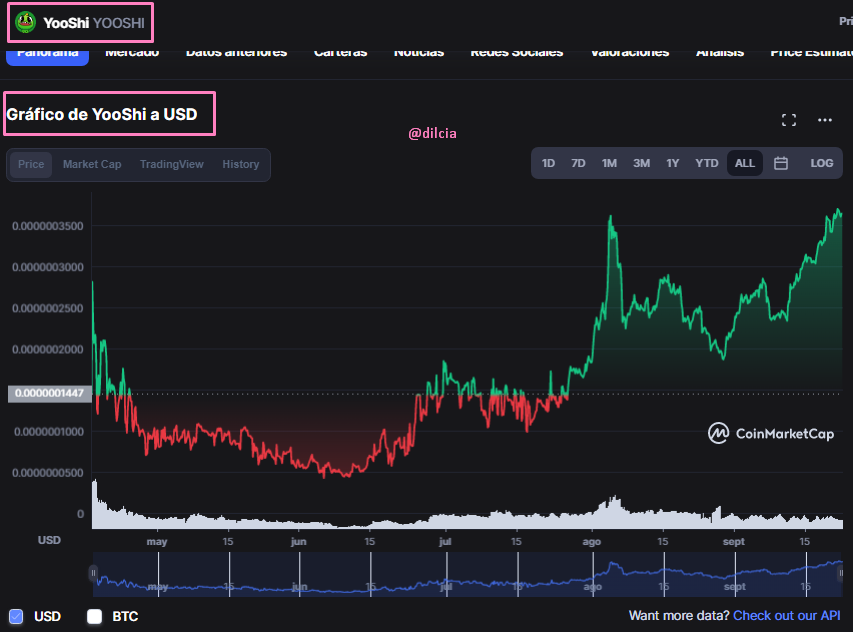Open the Noticias section tab
This screenshot has width=853, height=632.
click(x=419, y=53)
